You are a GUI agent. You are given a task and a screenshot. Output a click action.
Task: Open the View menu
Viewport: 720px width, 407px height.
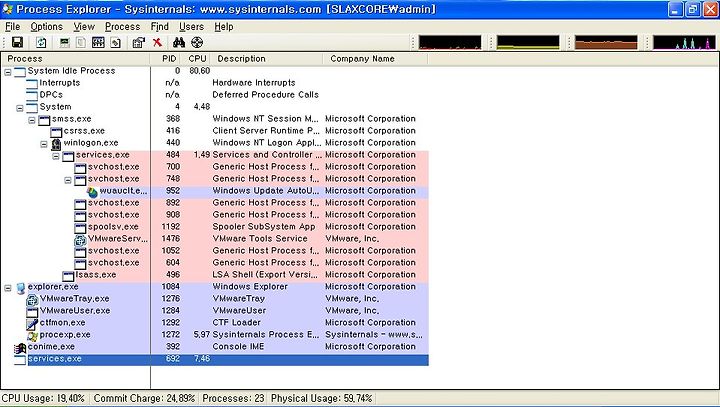tap(84, 27)
